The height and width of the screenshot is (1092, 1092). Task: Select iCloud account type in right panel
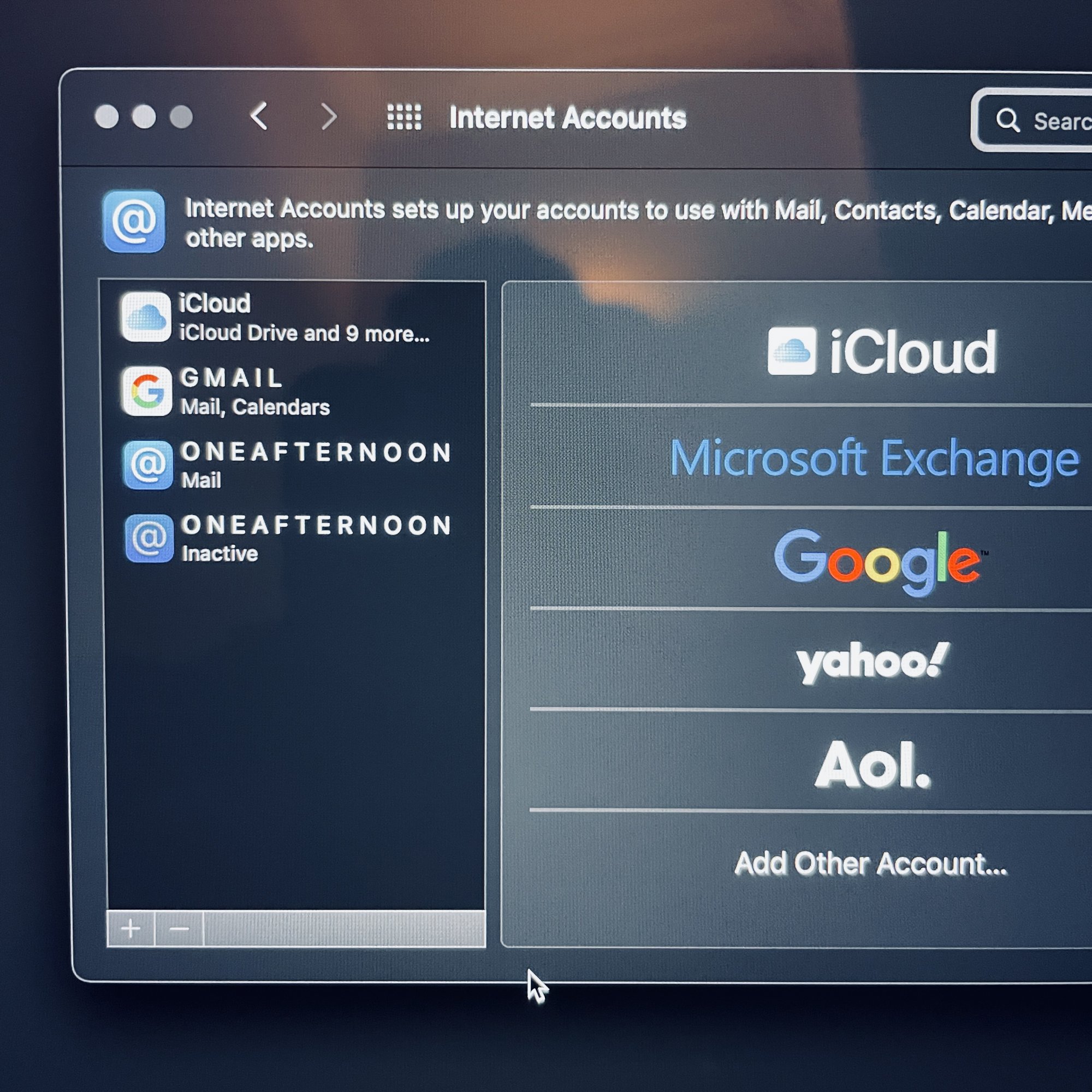point(882,352)
